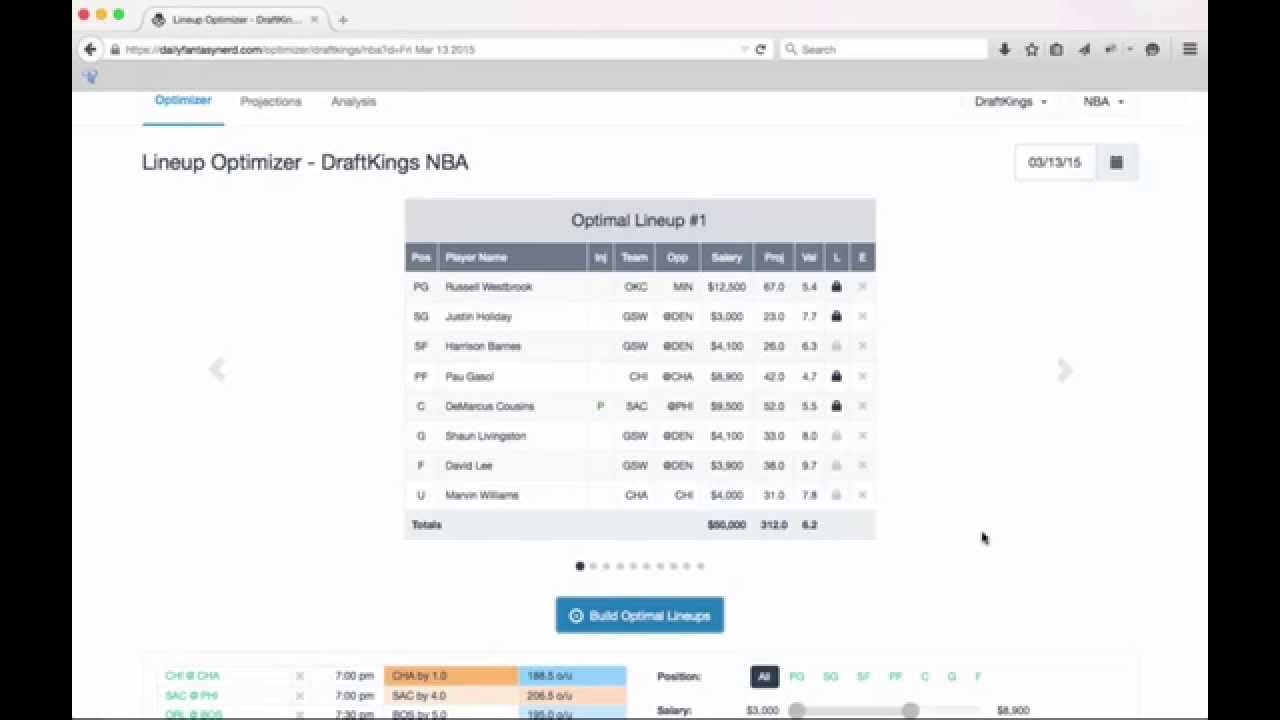Open the NBA sport dropdown
Image resolution: width=1280 pixels, height=720 pixels.
point(1103,102)
